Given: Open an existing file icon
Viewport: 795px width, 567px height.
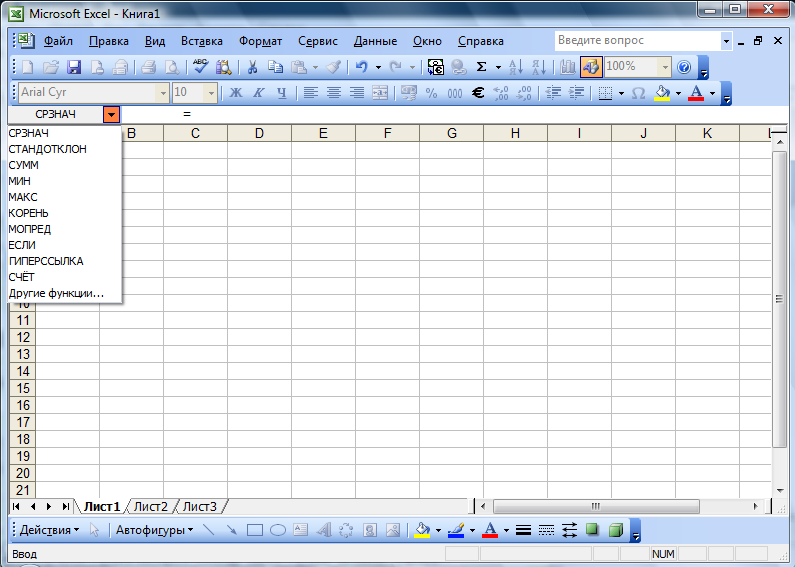Looking at the screenshot, I should coord(51,67).
